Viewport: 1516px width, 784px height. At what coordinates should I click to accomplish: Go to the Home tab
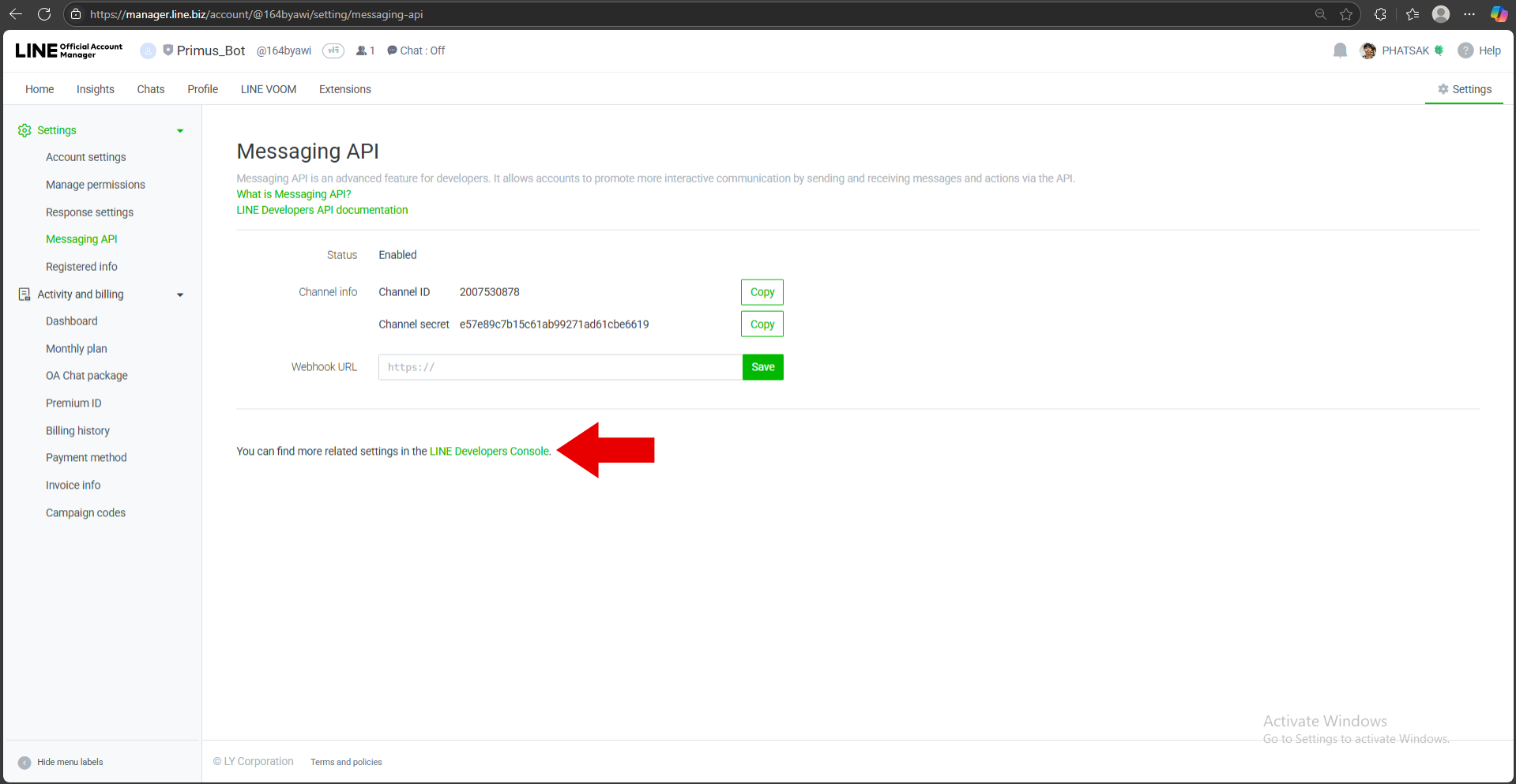click(39, 89)
